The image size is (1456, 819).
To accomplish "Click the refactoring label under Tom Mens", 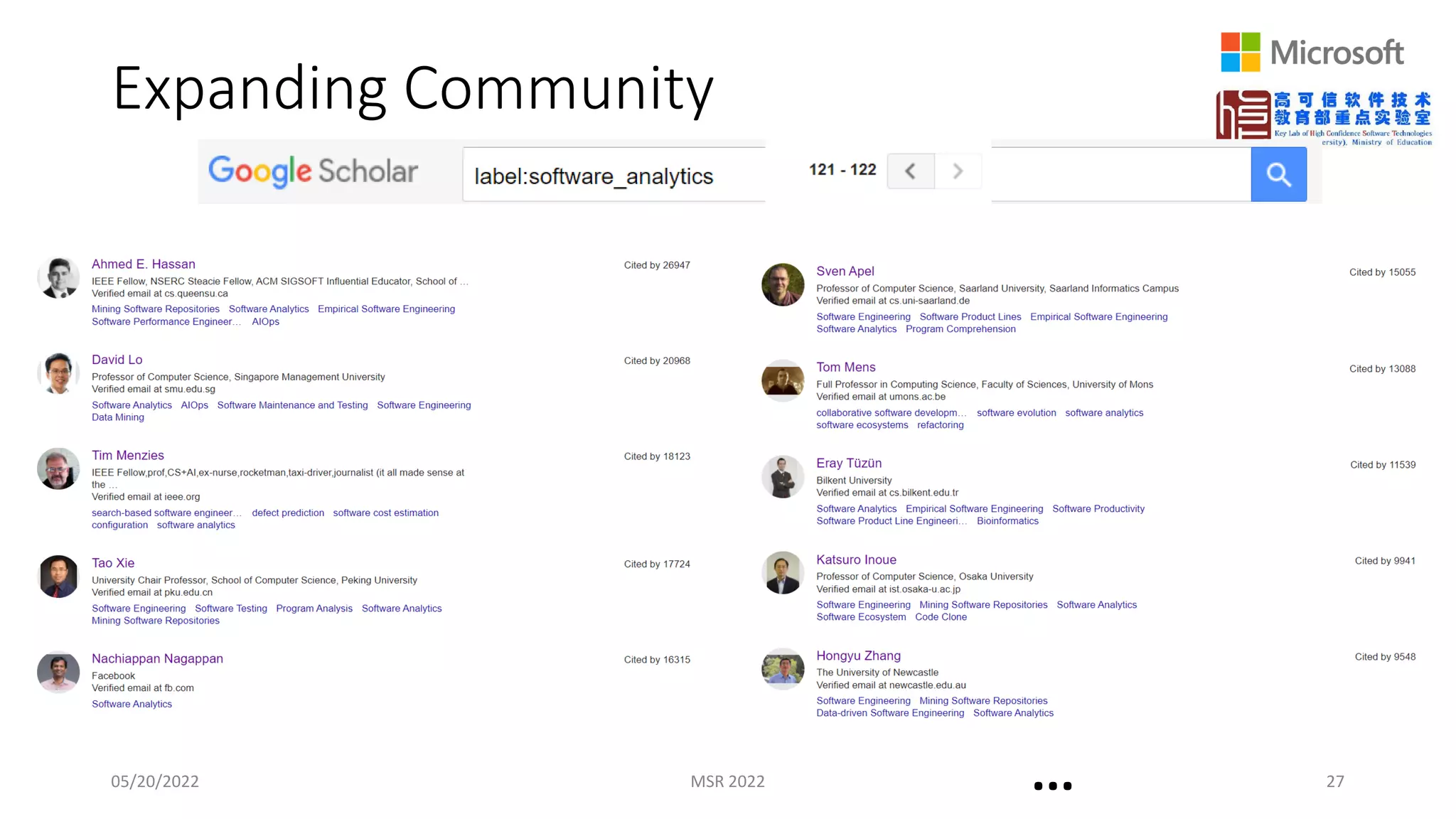I will pos(940,424).
